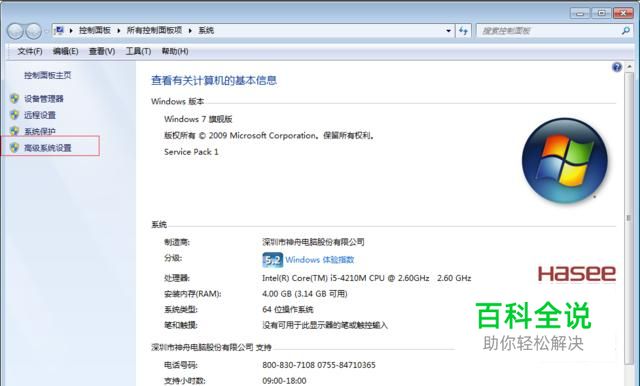Screen dimensions: 640x386
Task: Click the shield icon beside 高级系统设置
Action: pyautogui.click(x=14, y=147)
